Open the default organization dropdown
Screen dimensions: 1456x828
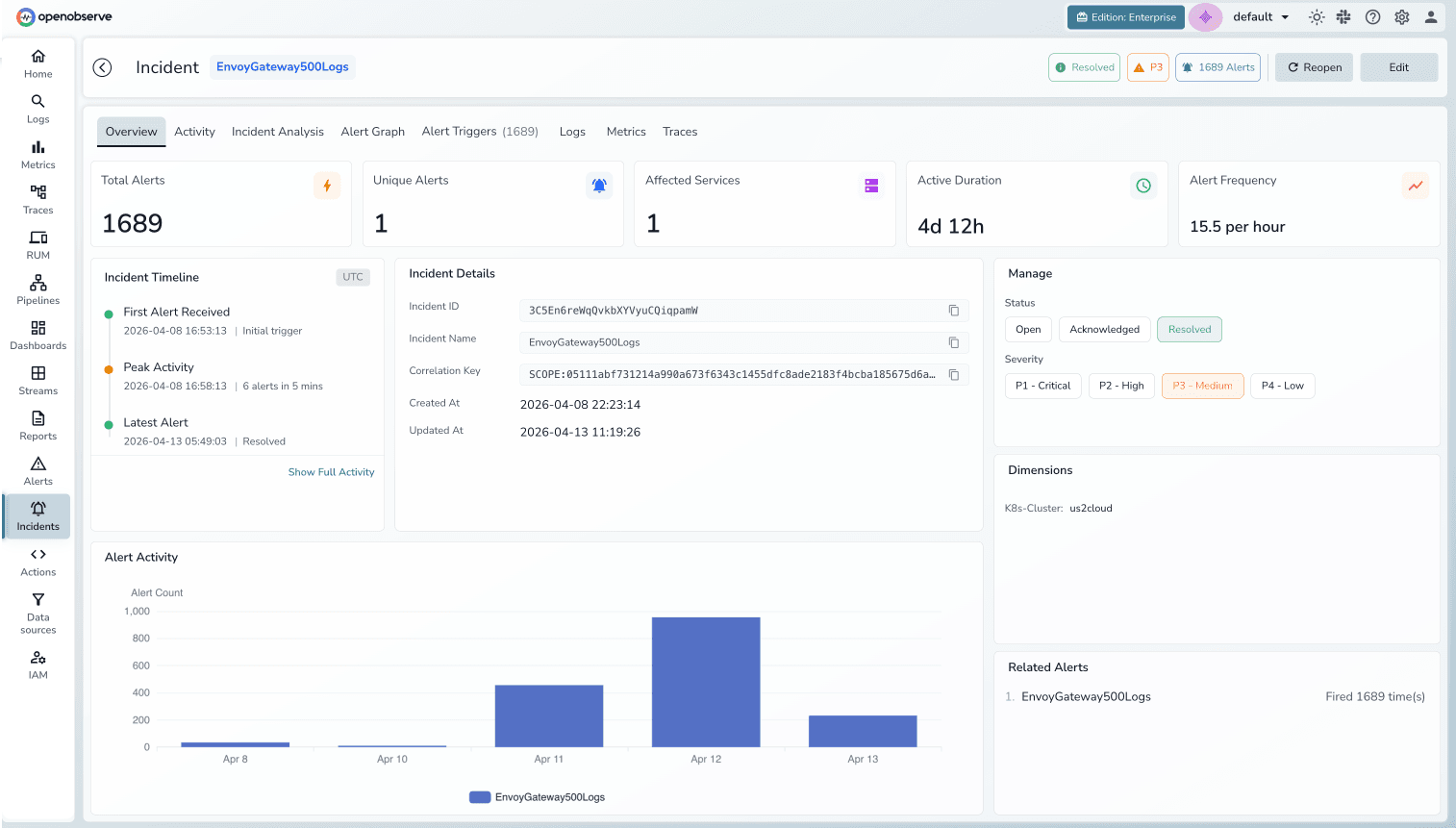pos(1258,16)
